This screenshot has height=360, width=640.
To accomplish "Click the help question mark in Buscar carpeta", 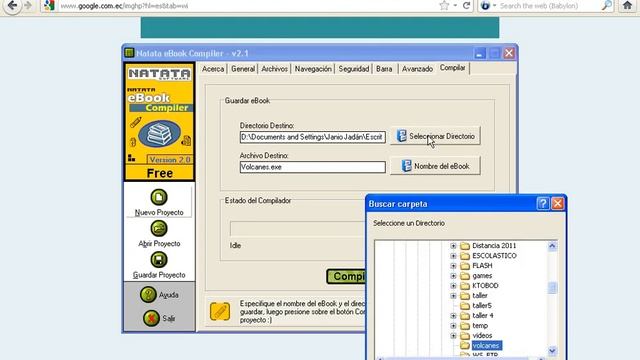I will [542, 203].
